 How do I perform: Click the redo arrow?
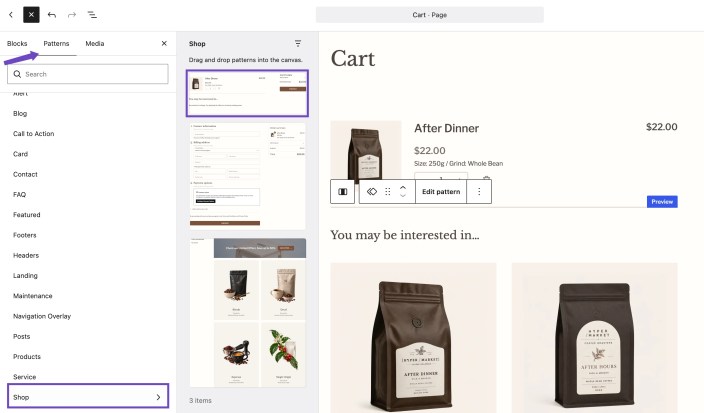(72, 15)
